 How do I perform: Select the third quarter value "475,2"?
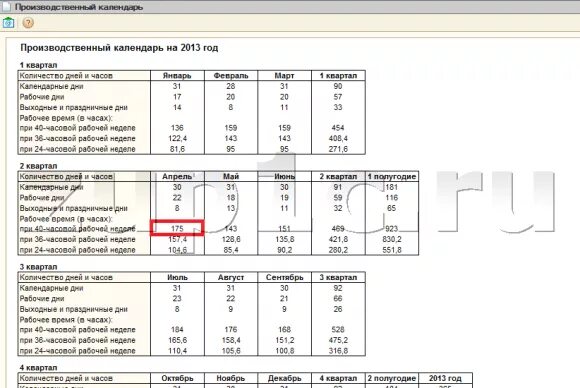coord(338,340)
